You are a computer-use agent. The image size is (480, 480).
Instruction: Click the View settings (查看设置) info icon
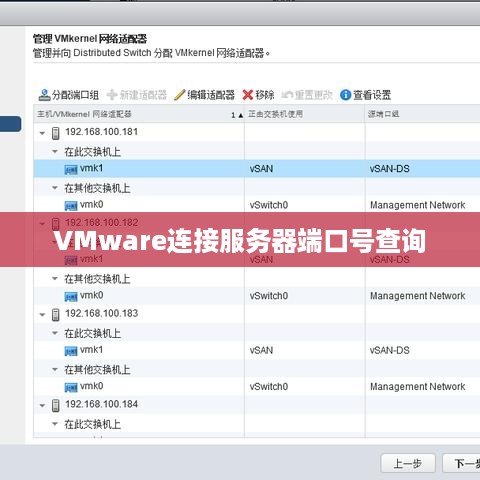pyautogui.click(x=345, y=95)
